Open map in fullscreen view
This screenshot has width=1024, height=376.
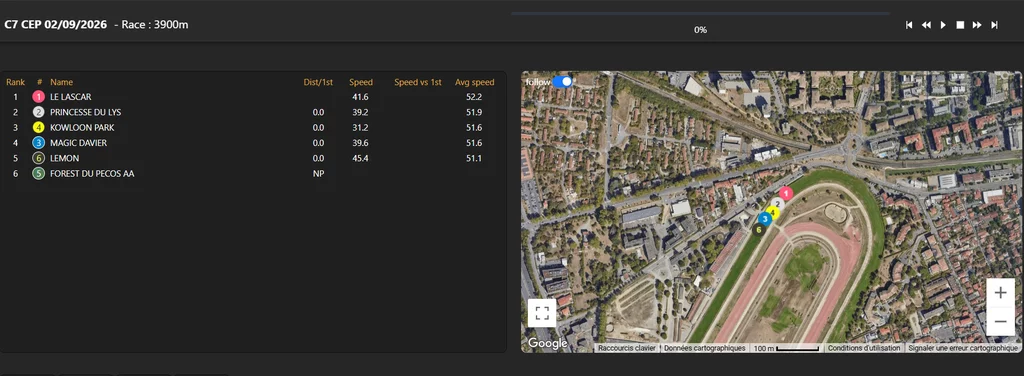pos(542,313)
